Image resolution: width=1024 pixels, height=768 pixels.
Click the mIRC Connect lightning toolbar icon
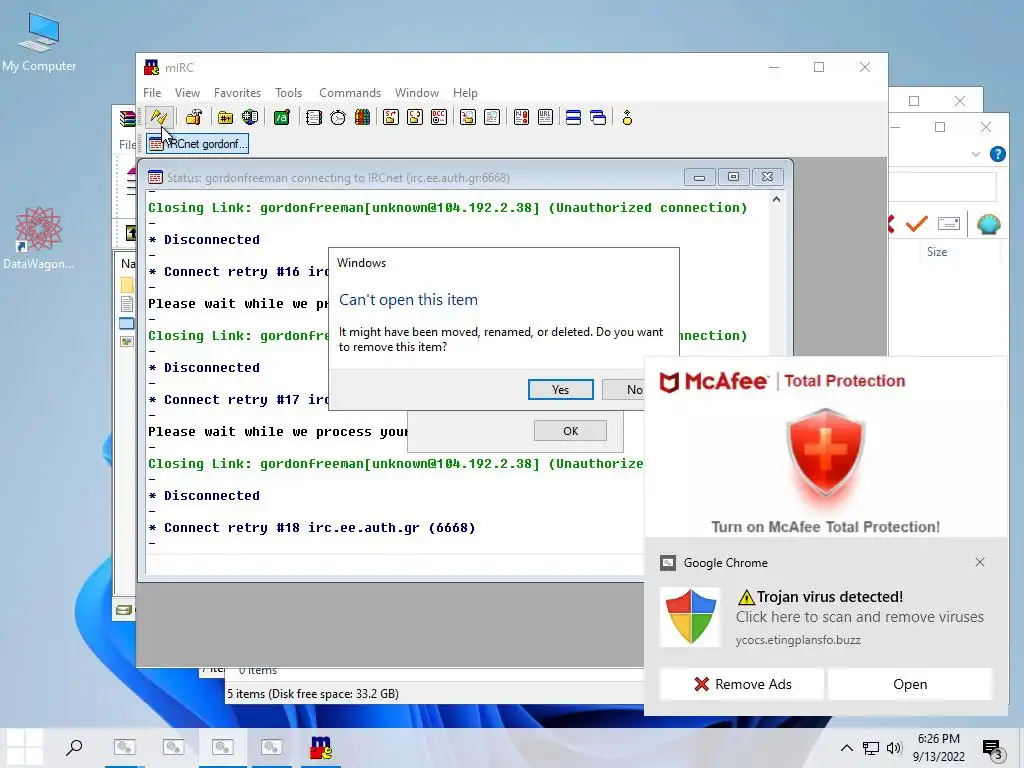click(x=159, y=118)
